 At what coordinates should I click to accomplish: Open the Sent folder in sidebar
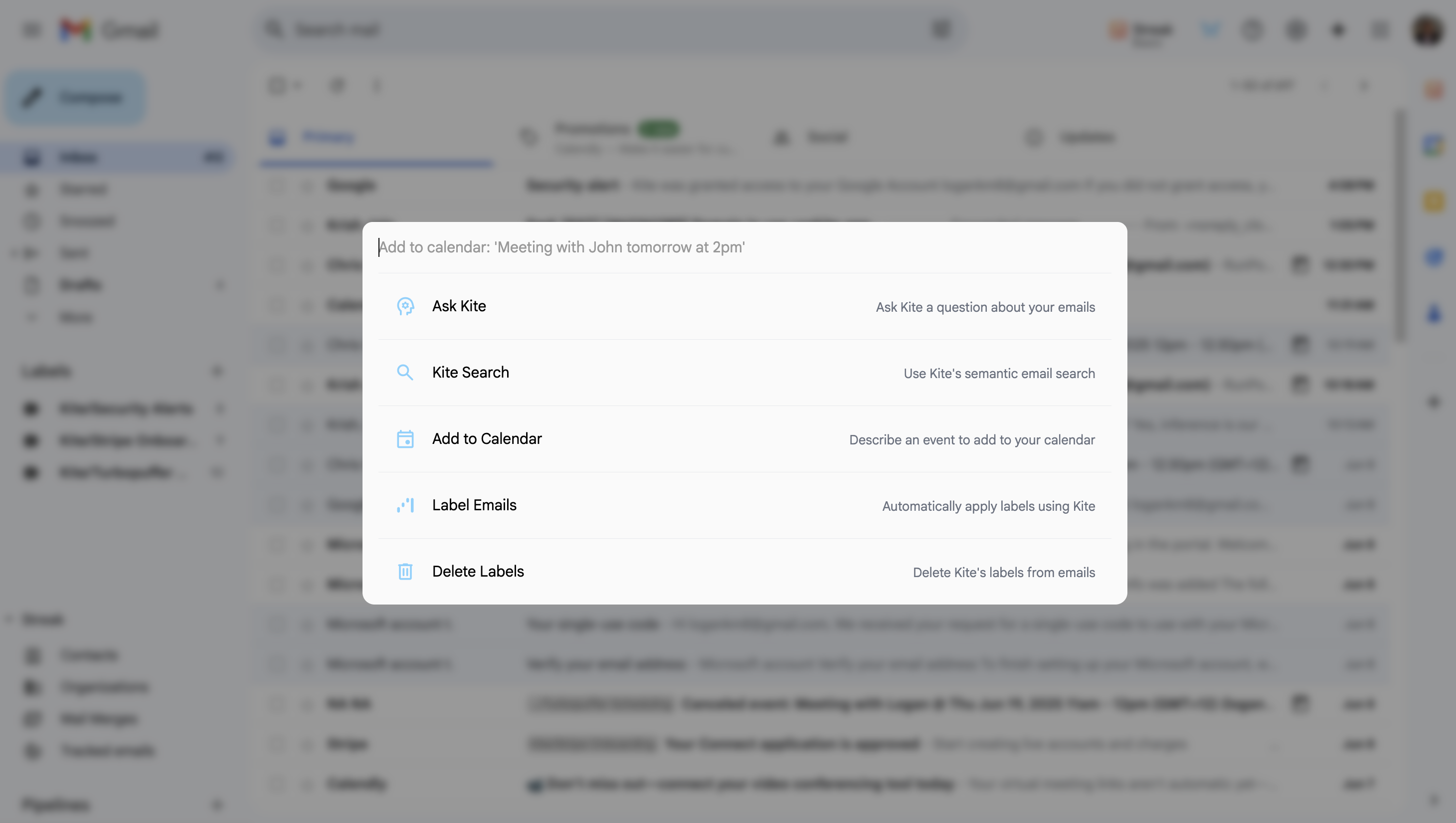(x=116, y=253)
